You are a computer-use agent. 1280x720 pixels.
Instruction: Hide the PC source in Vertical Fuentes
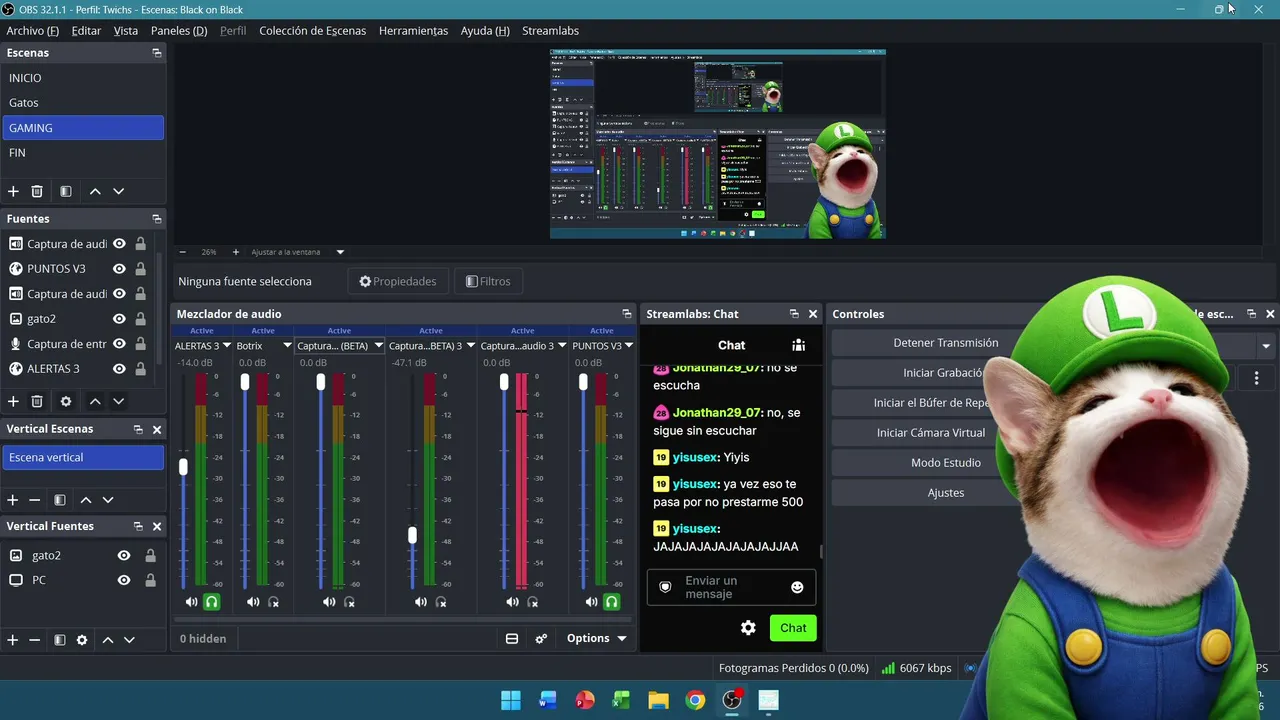pyautogui.click(x=124, y=580)
